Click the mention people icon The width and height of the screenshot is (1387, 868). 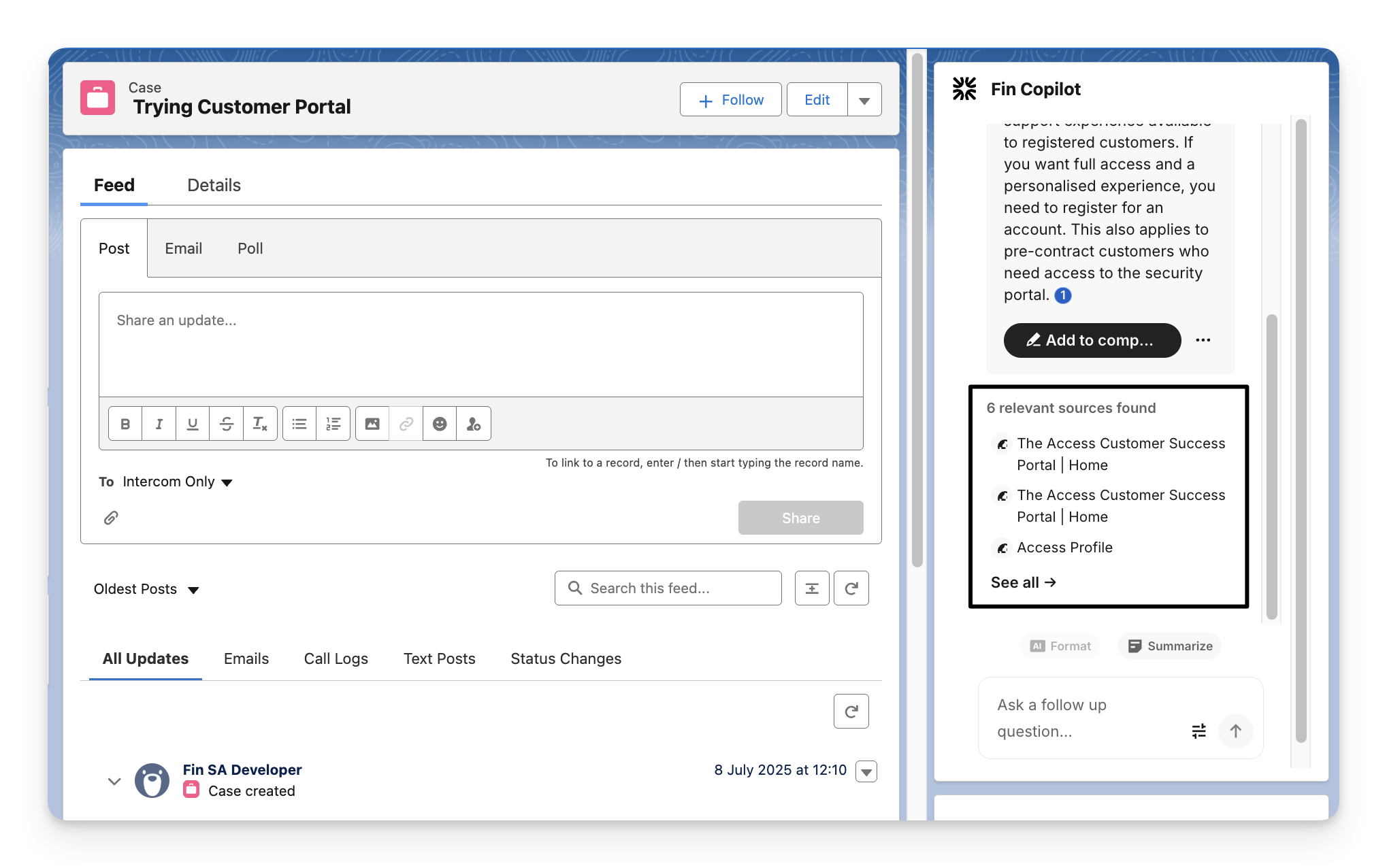tap(474, 424)
